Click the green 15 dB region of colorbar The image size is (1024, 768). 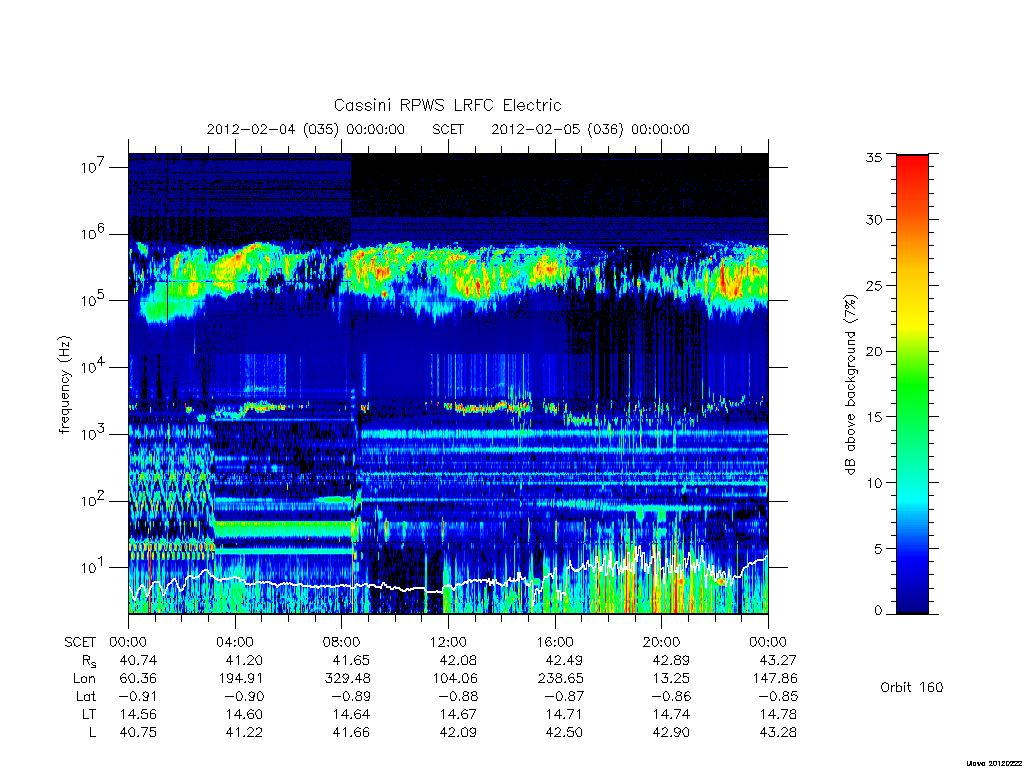point(912,416)
